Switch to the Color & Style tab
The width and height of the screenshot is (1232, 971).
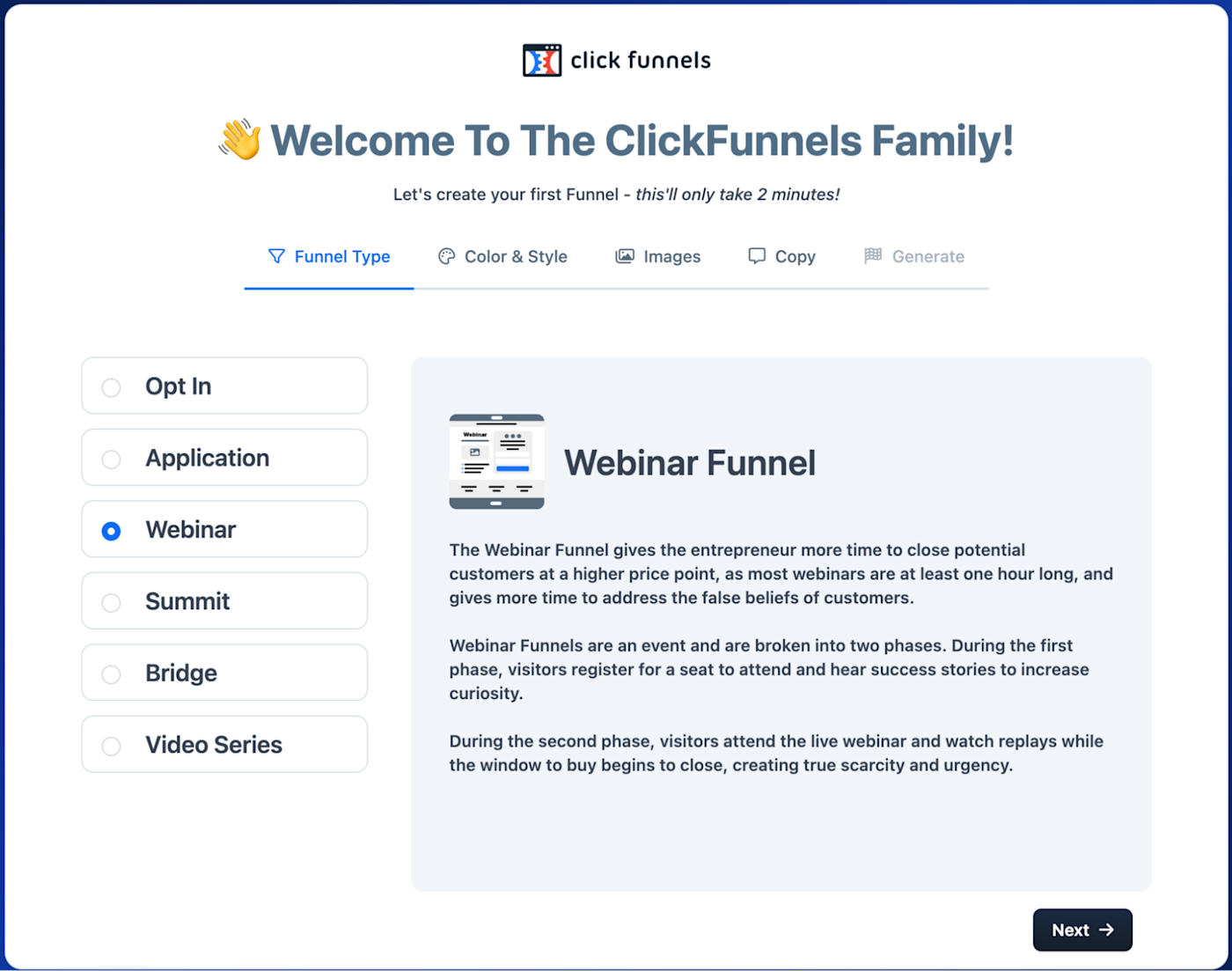pyautogui.click(x=502, y=256)
